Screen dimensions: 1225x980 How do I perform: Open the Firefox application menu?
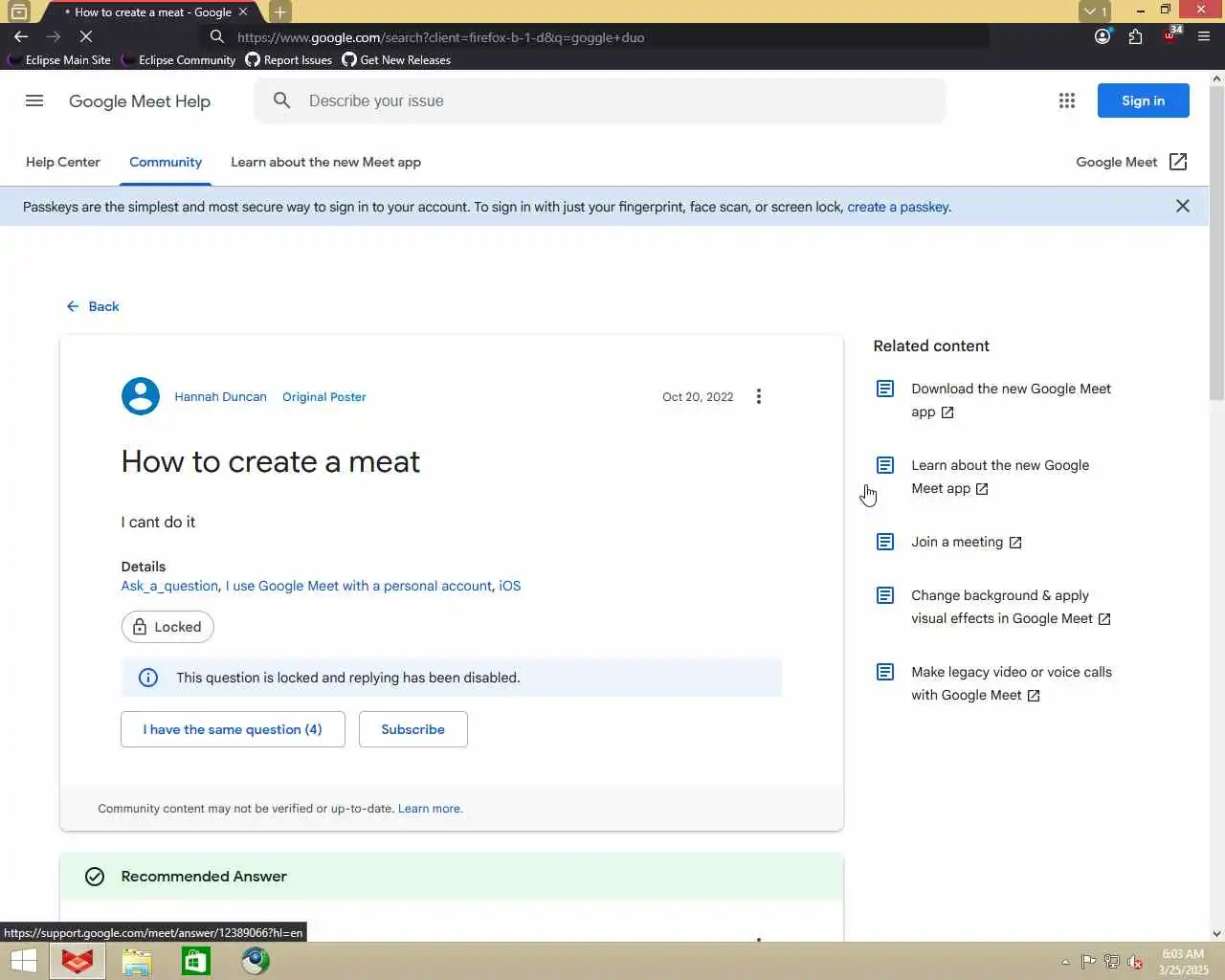[1204, 36]
